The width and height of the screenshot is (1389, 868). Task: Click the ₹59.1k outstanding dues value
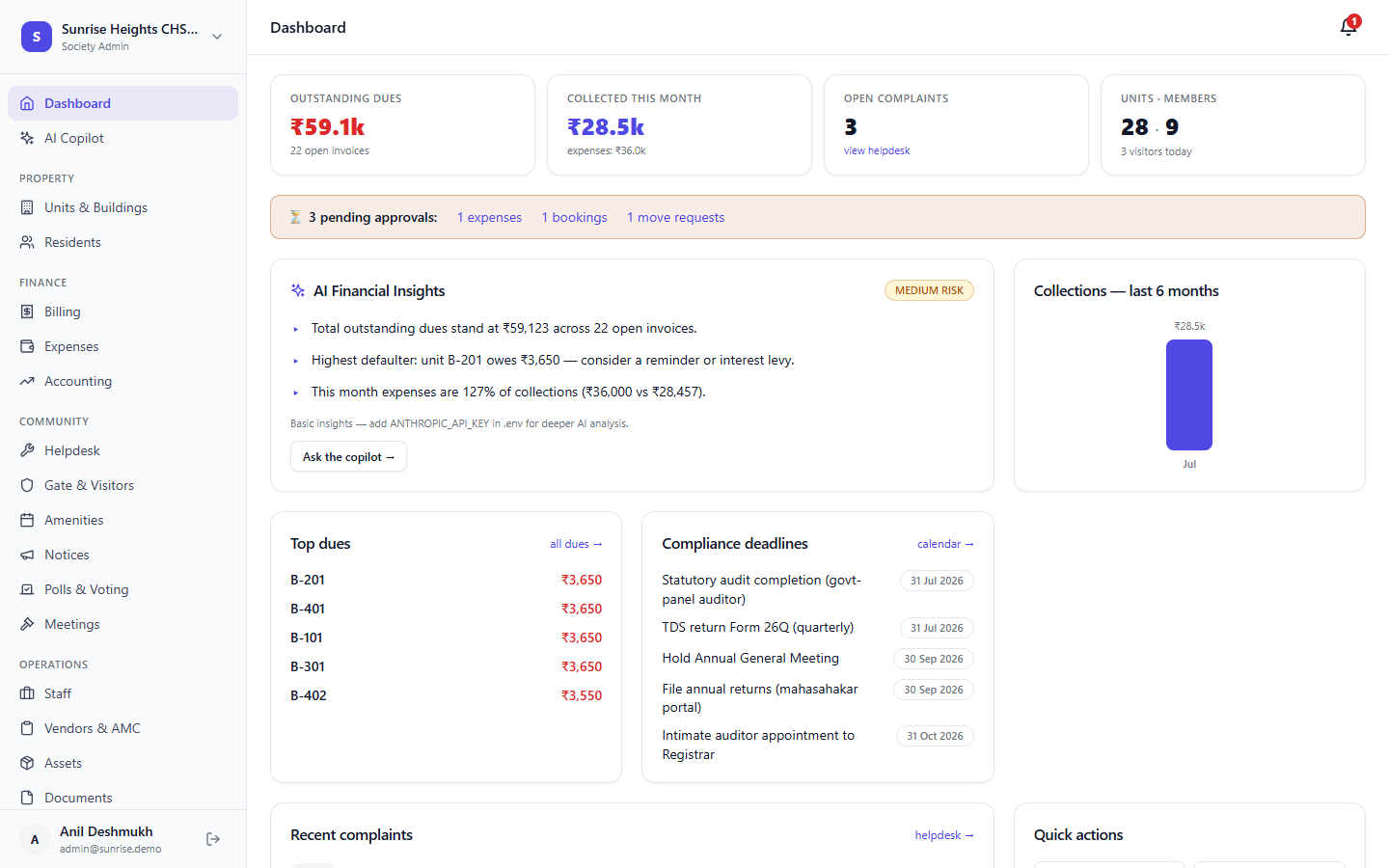[x=328, y=127]
